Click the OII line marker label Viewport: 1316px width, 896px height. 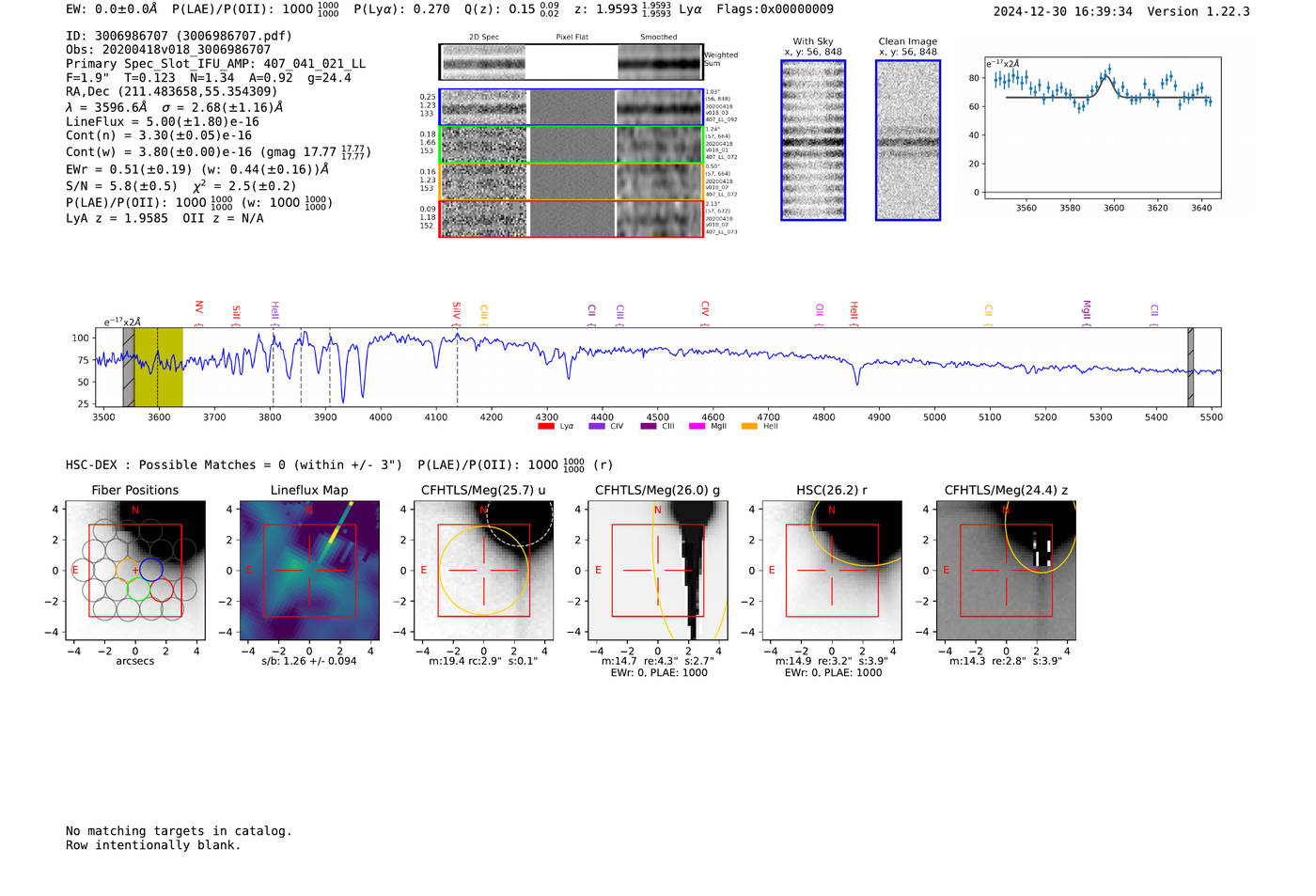pyautogui.click(x=820, y=310)
